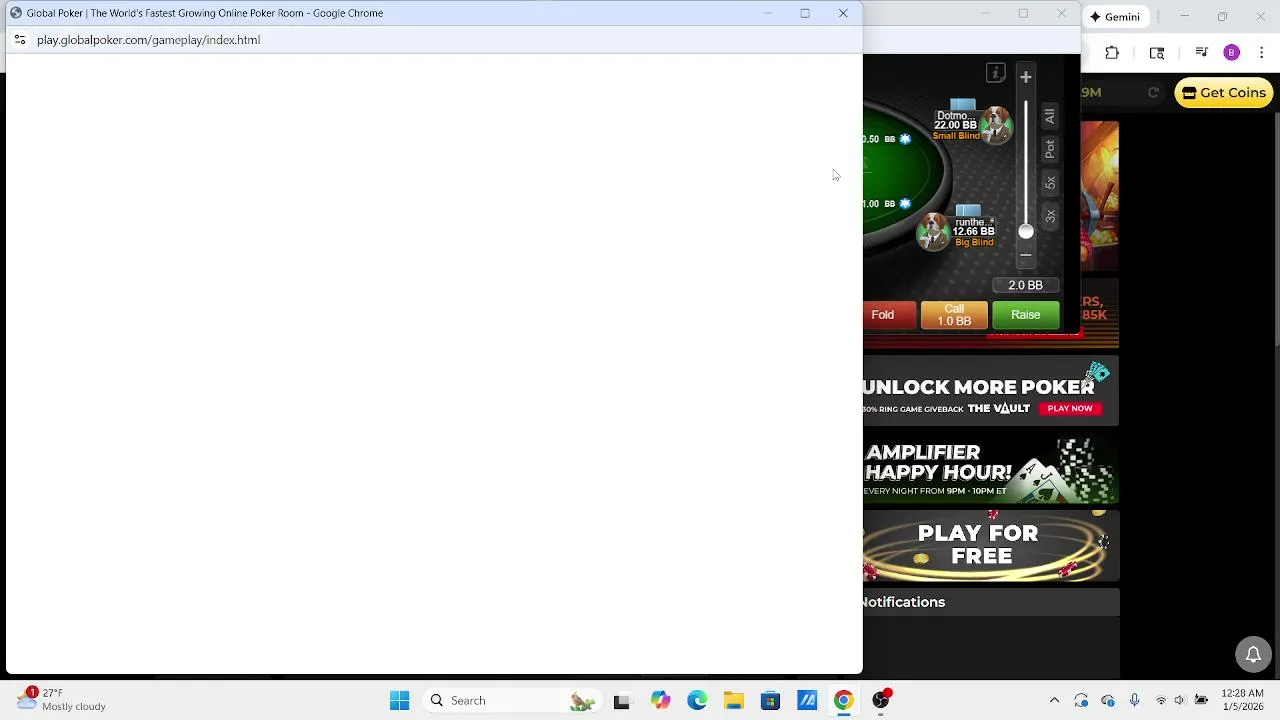Open the Wi-Fi network tray icon
The height and width of the screenshot is (720, 1280).
1161,701
